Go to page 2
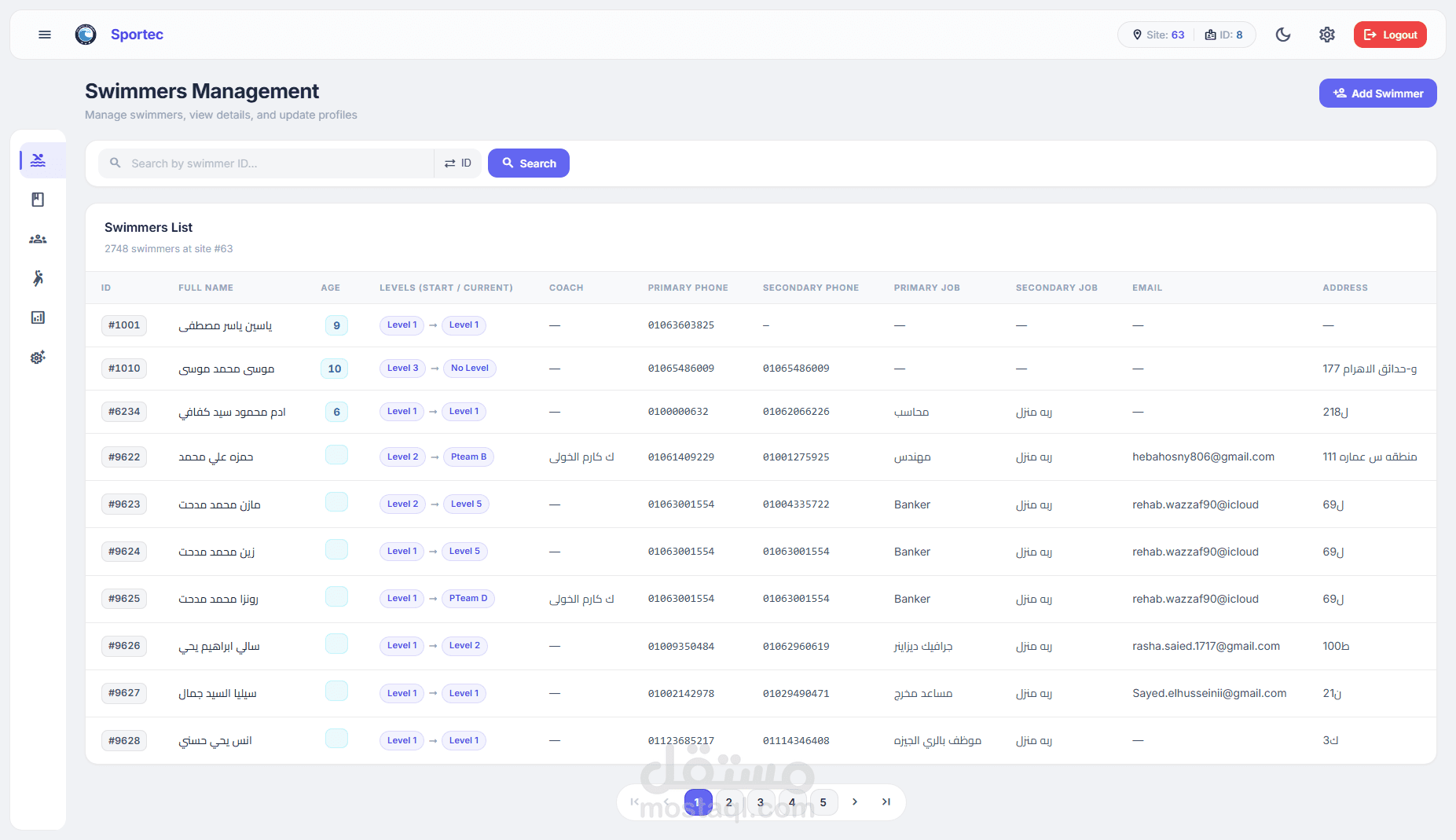The width and height of the screenshot is (1456, 840). [729, 802]
